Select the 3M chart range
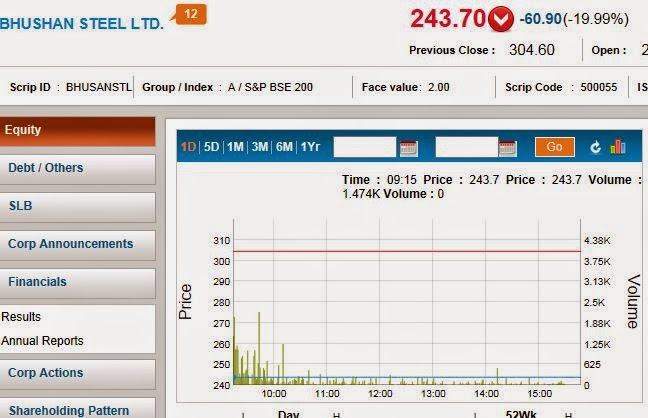This screenshot has height=418, width=648. point(260,147)
